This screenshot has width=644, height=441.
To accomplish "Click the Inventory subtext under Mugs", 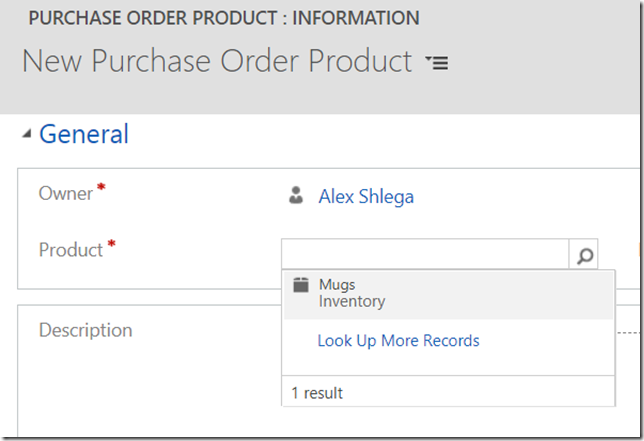I will (x=352, y=301).
